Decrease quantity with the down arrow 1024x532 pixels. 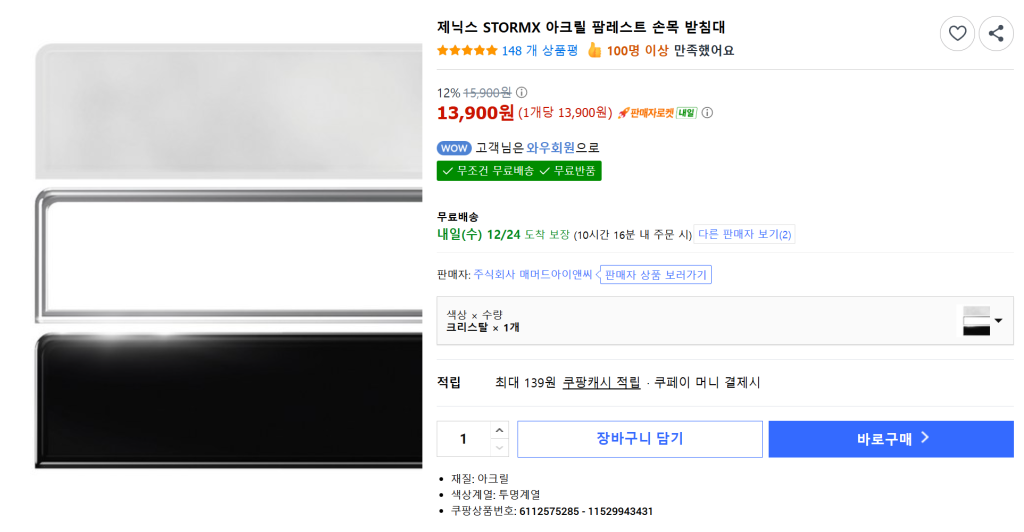coord(500,447)
